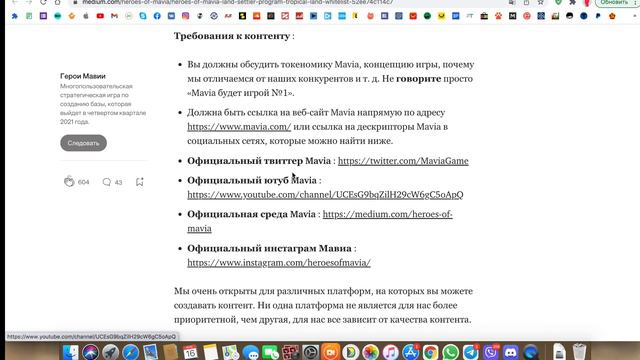Screen dimensions: 640x360
Task: Open the Mavia YouTube channel link
Action: (x=325, y=195)
